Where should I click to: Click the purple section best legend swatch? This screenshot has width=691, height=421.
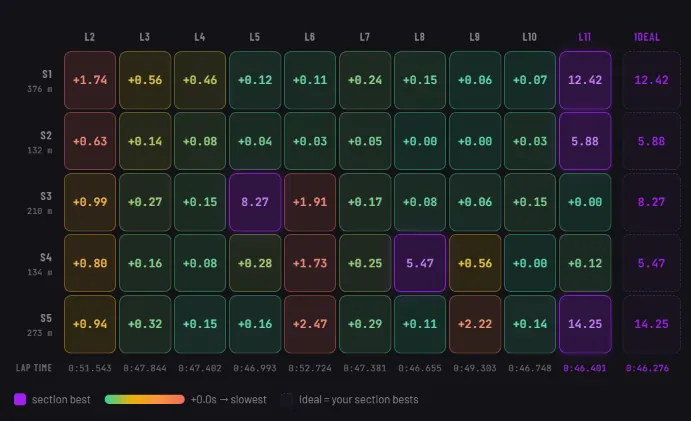pos(20,399)
